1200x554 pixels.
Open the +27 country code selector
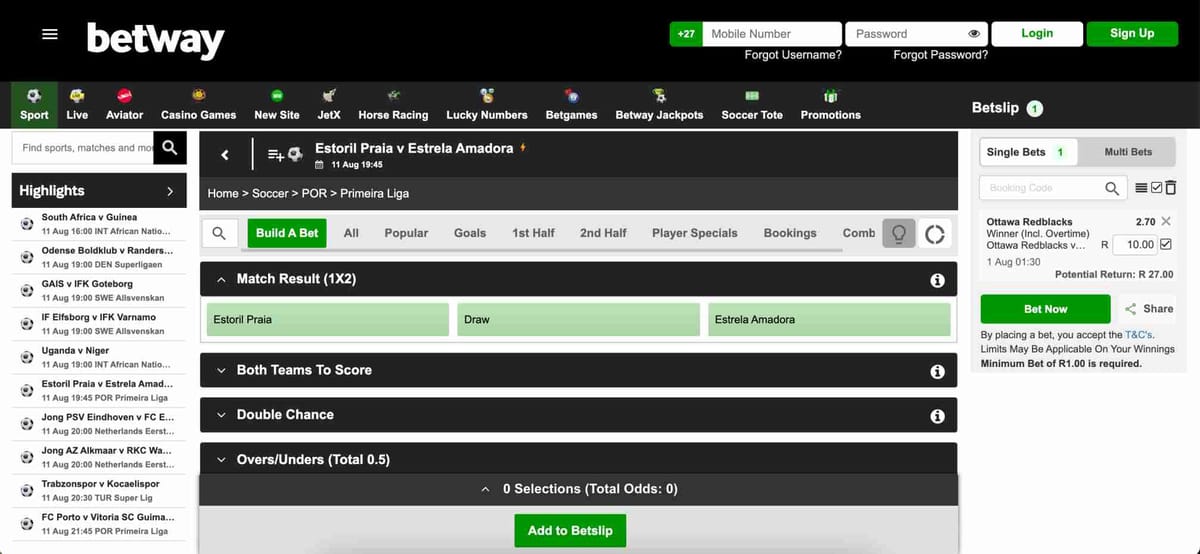[686, 34]
